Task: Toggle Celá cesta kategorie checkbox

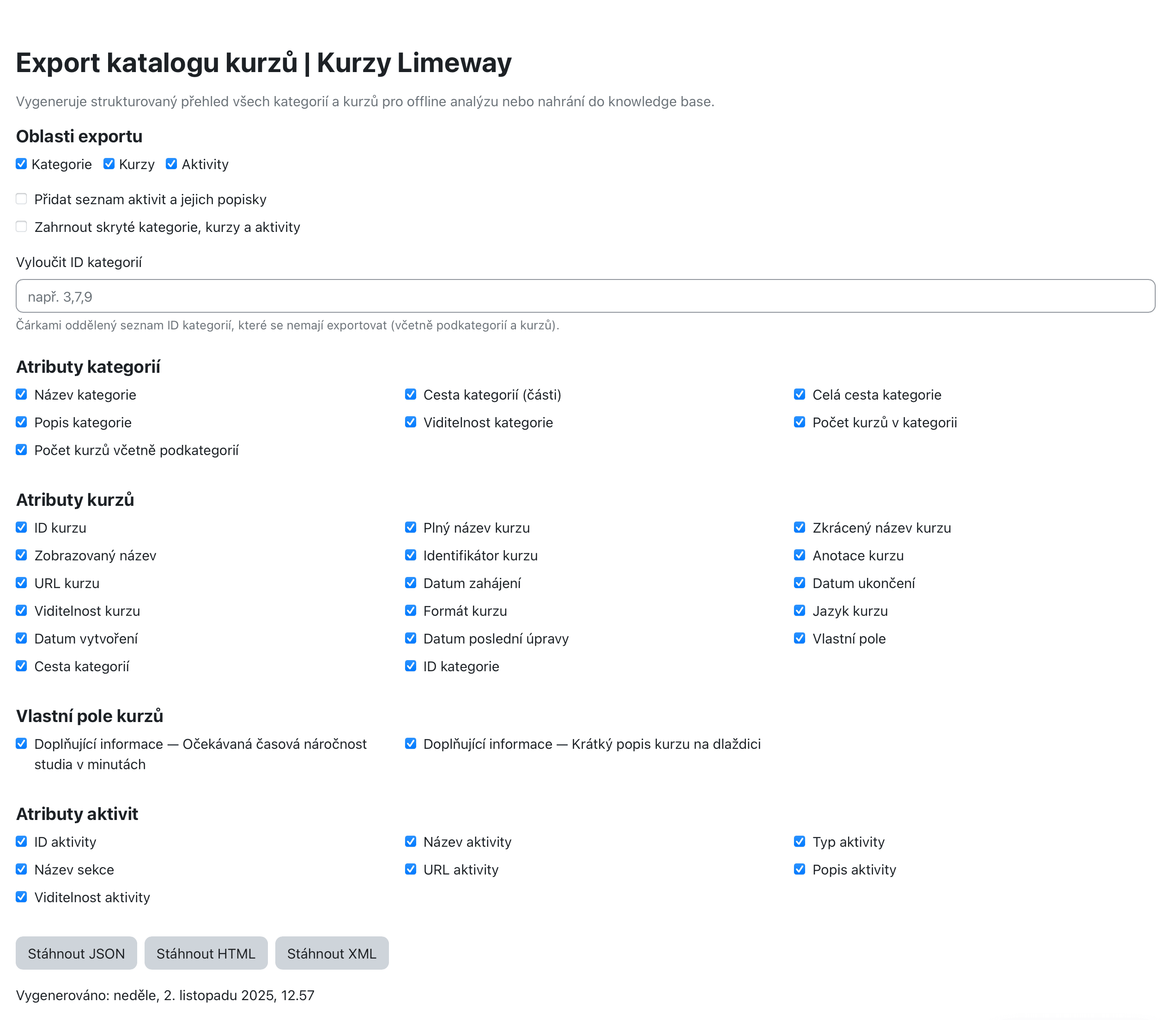Action: 799,395
